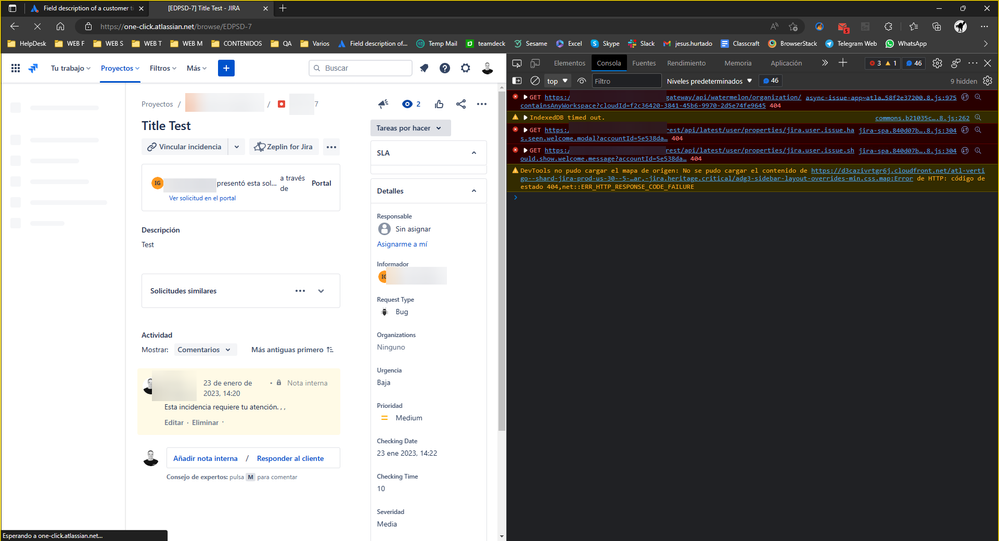Switch to Fuentes DevTools tab
This screenshot has width=999, height=541.
coord(643,63)
